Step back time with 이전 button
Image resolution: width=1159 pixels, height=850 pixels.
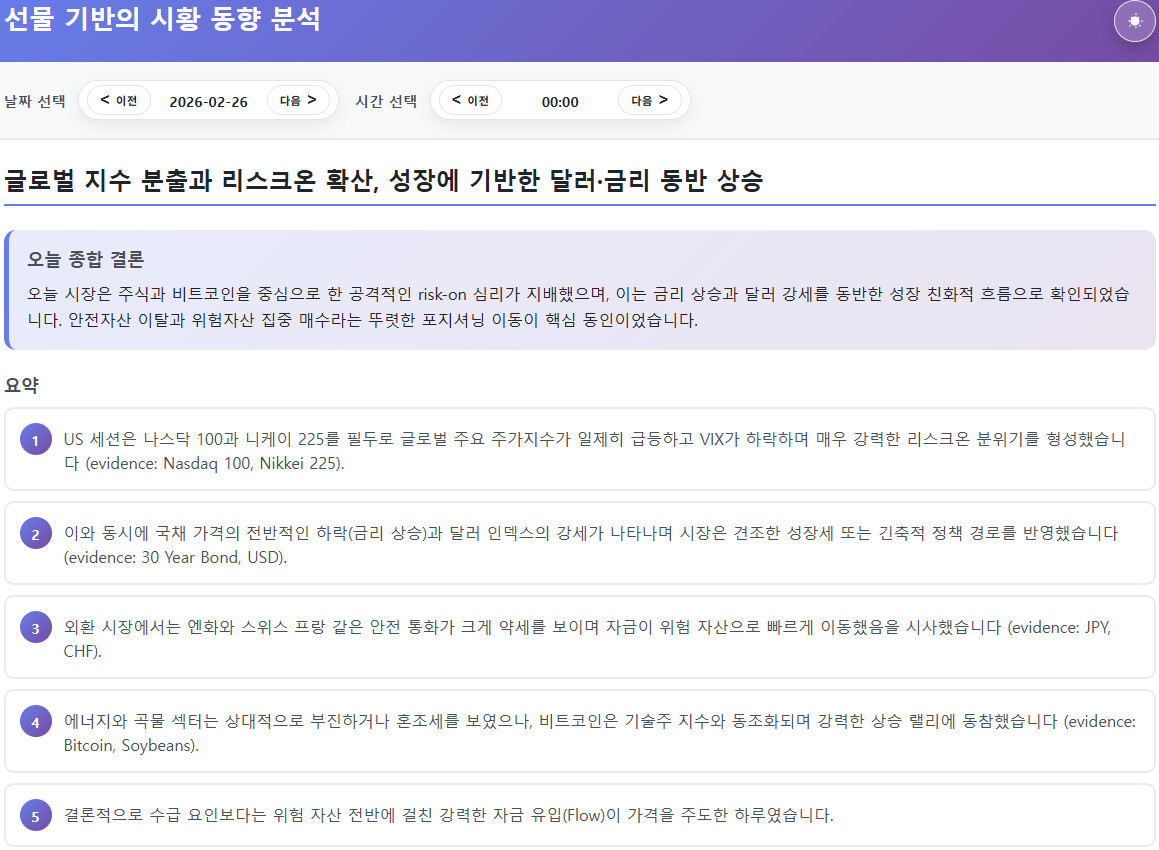[470, 100]
